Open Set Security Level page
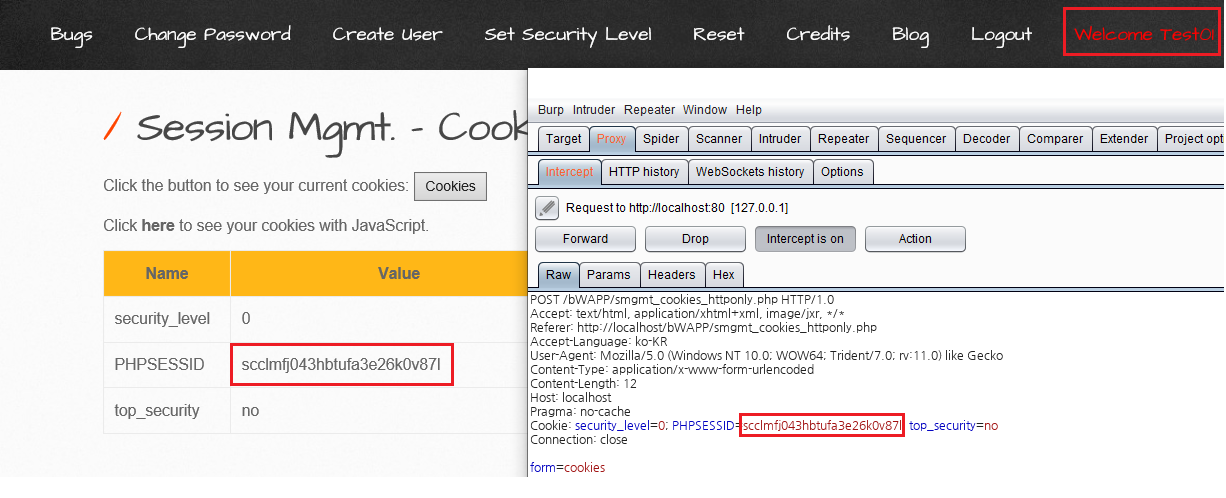 [568, 34]
